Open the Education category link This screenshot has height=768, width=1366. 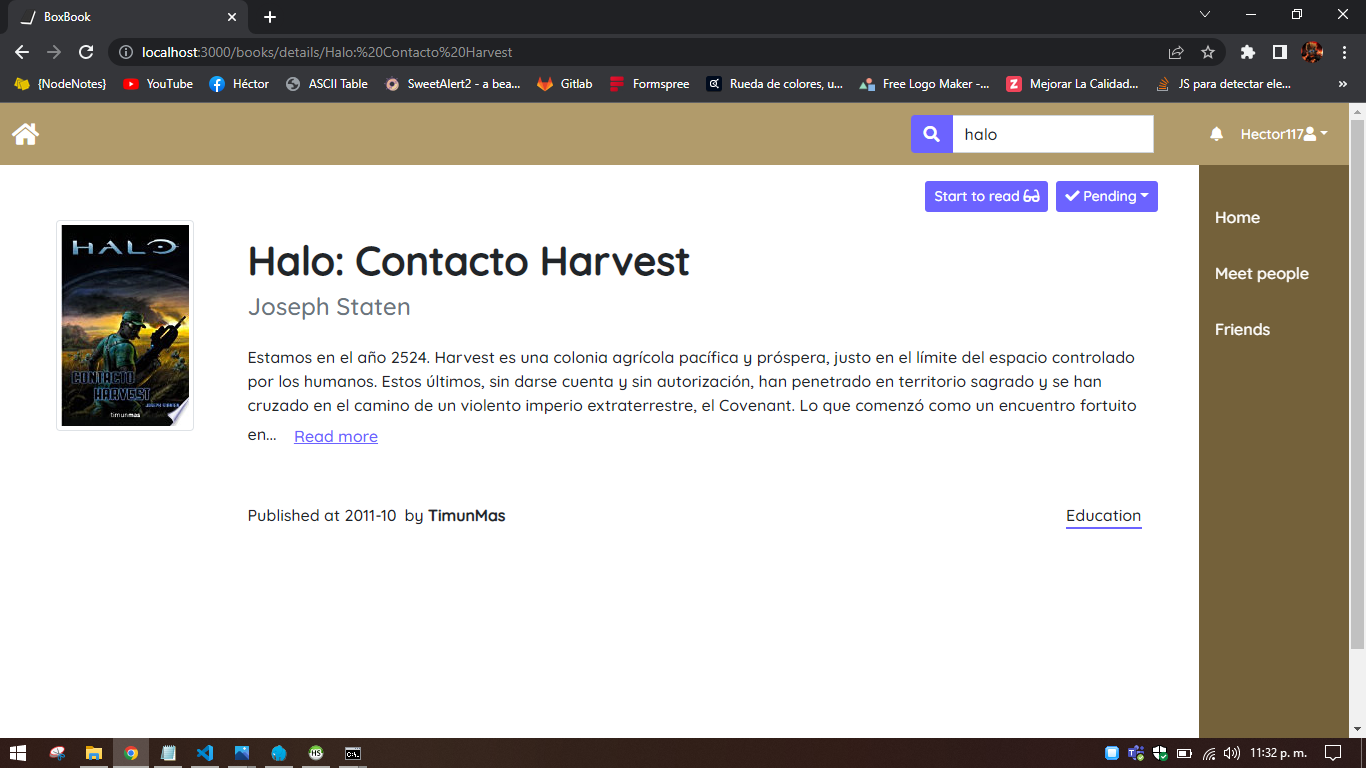pyautogui.click(x=1103, y=516)
